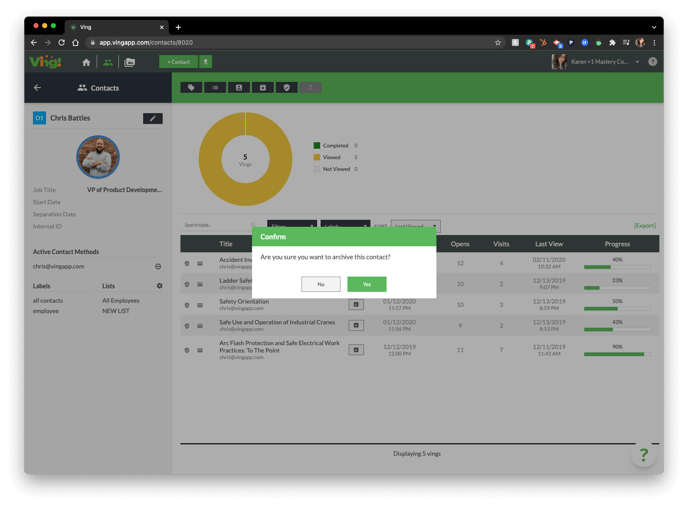
Task: Cancel archiving by clicking No
Action: click(x=321, y=284)
